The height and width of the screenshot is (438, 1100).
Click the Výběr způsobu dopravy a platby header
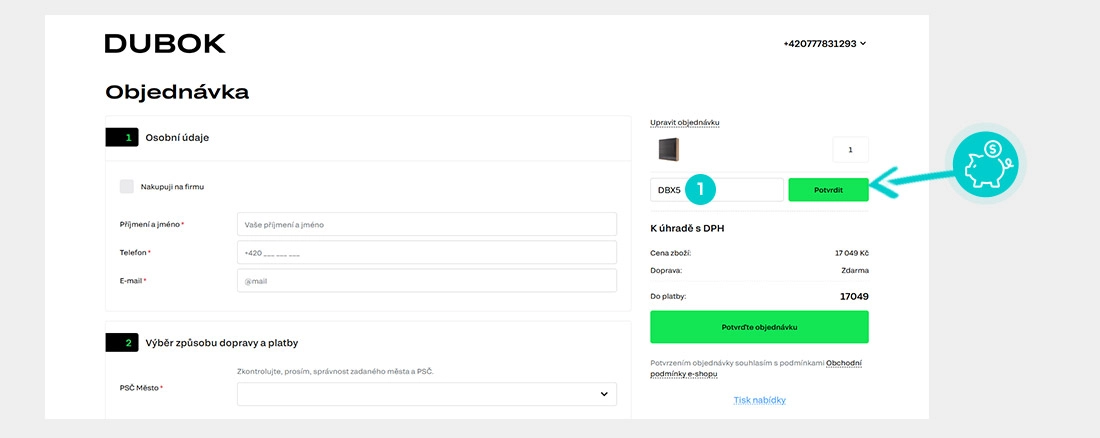click(222, 343)
